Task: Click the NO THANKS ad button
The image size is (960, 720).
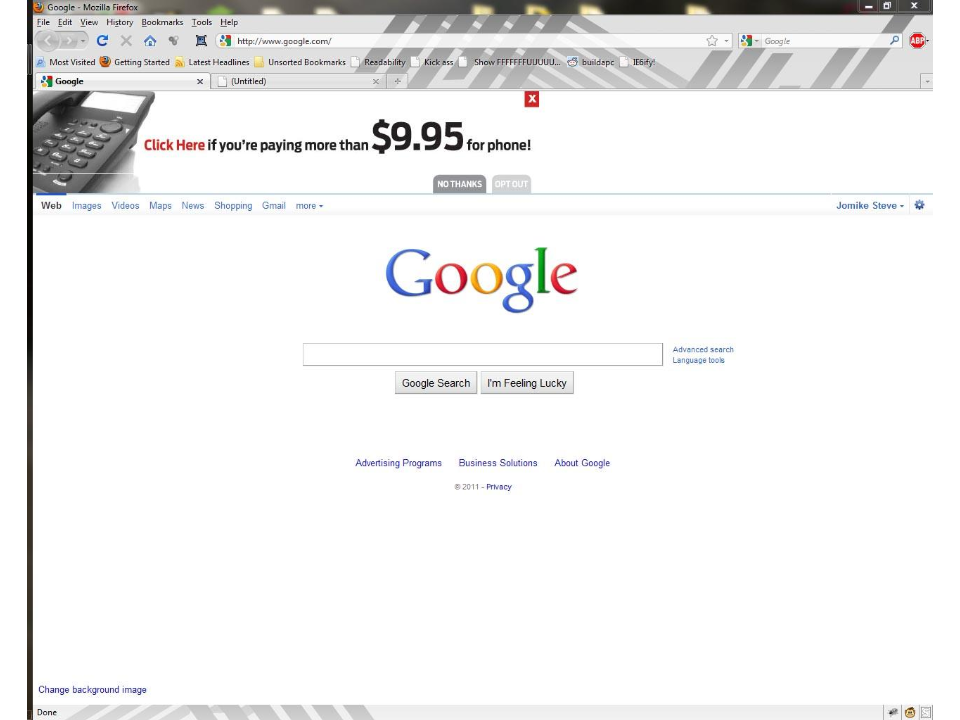Action: point(459,184)
